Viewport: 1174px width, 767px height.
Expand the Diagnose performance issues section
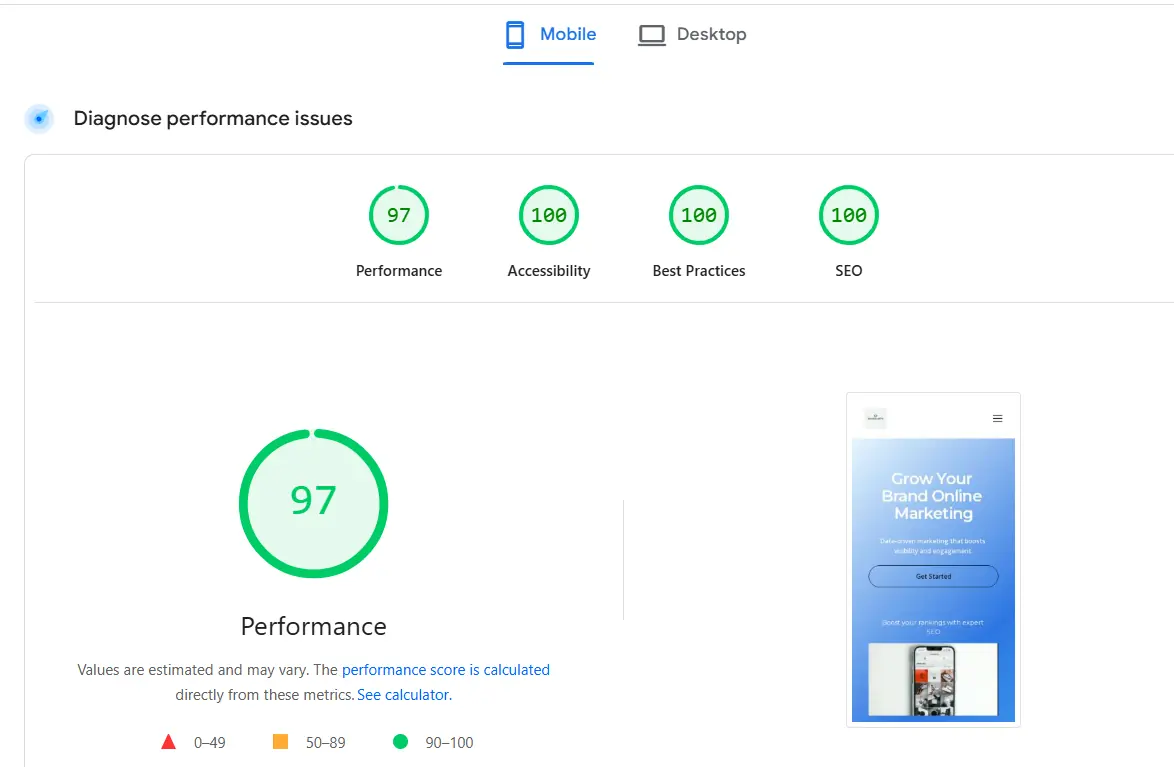point(212,118)
